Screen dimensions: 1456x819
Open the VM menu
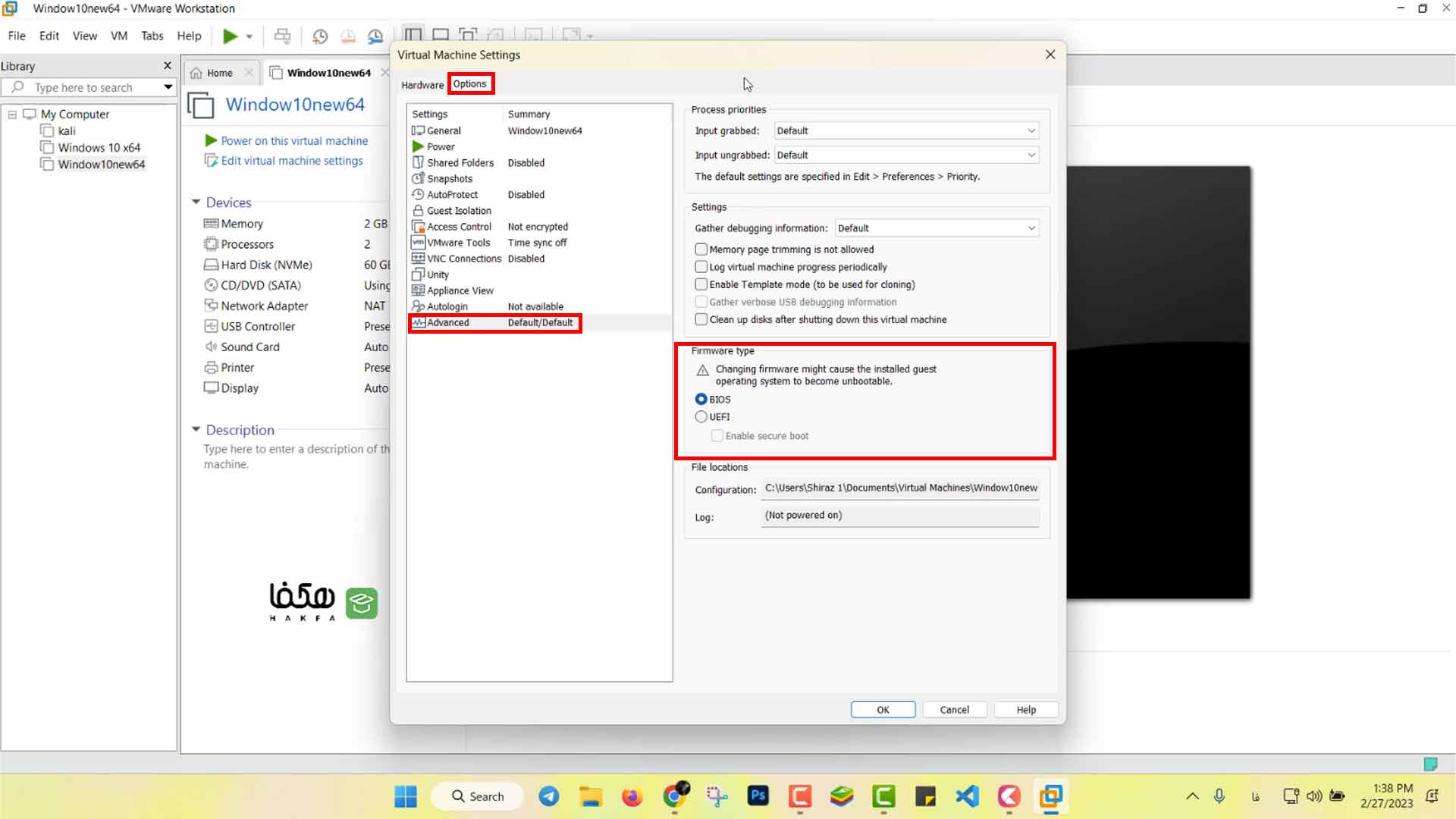(x=119, y=36)
